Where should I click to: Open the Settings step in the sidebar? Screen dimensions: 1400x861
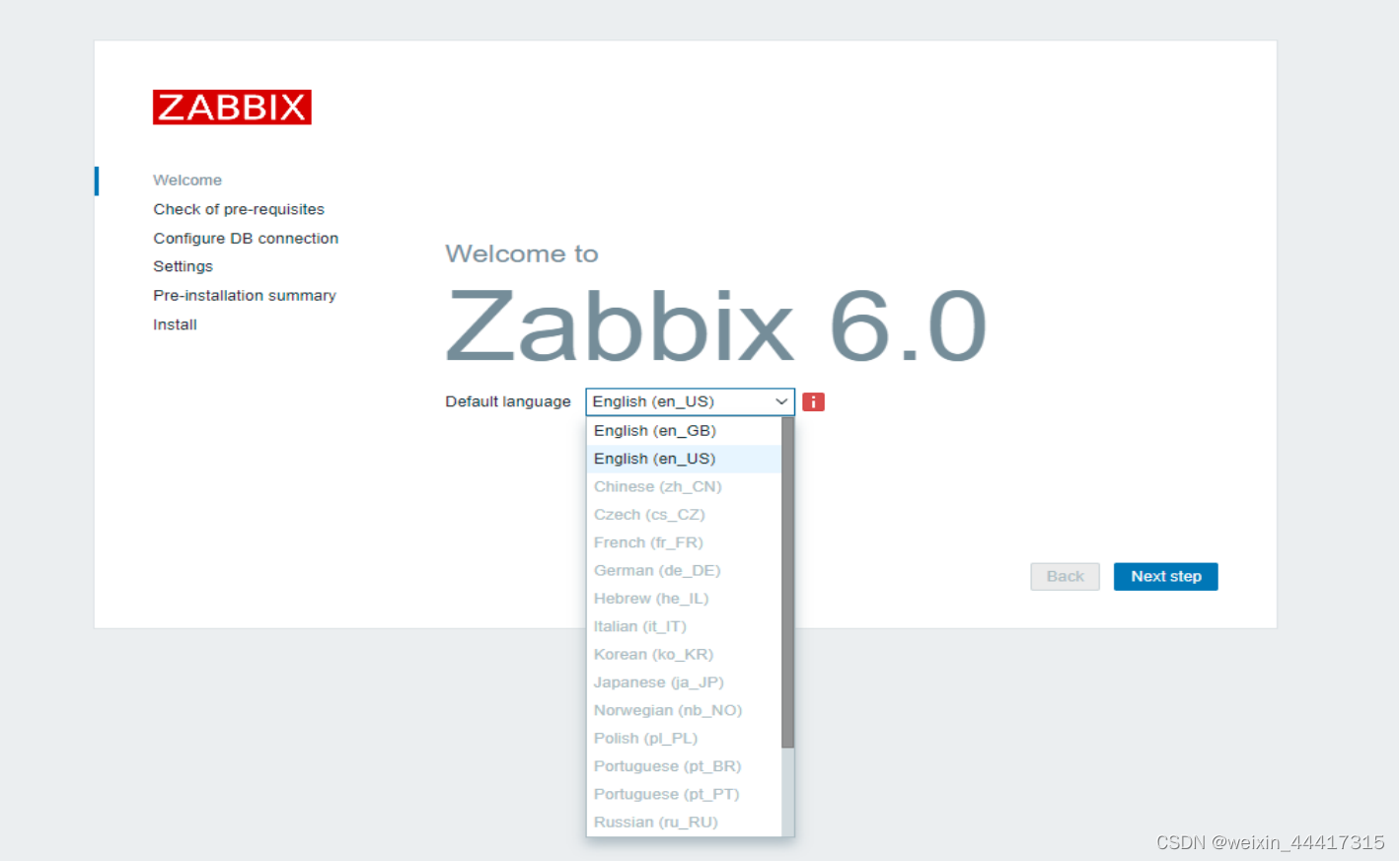coord(183,266)
